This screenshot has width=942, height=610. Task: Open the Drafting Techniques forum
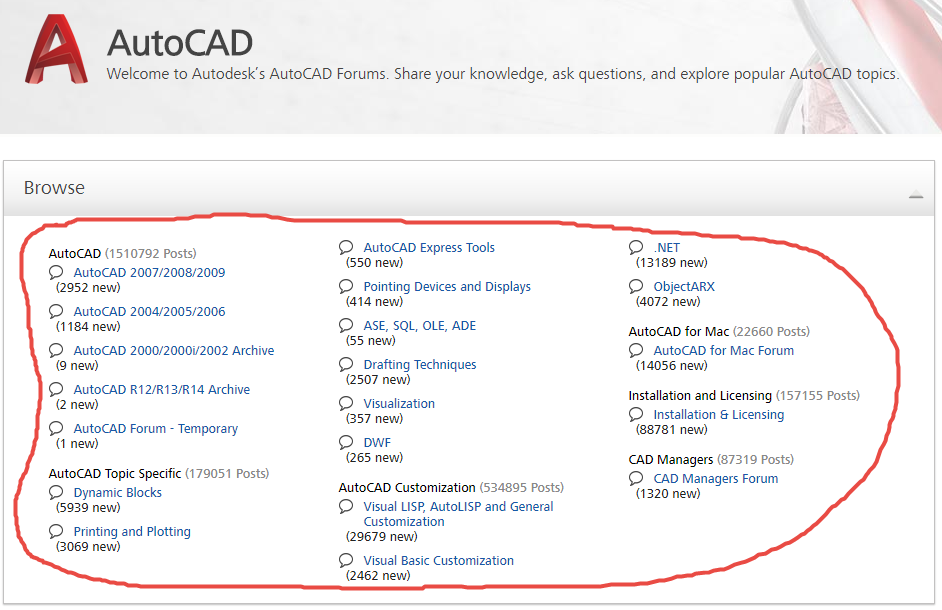coord(419,365)
